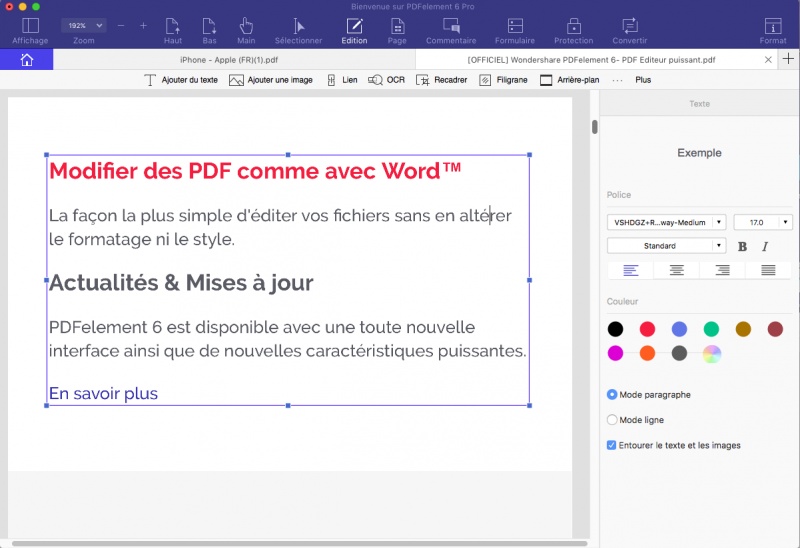Choose the golden brown color swatch
This screenshot has width=800, height=548.
point(743,329)
